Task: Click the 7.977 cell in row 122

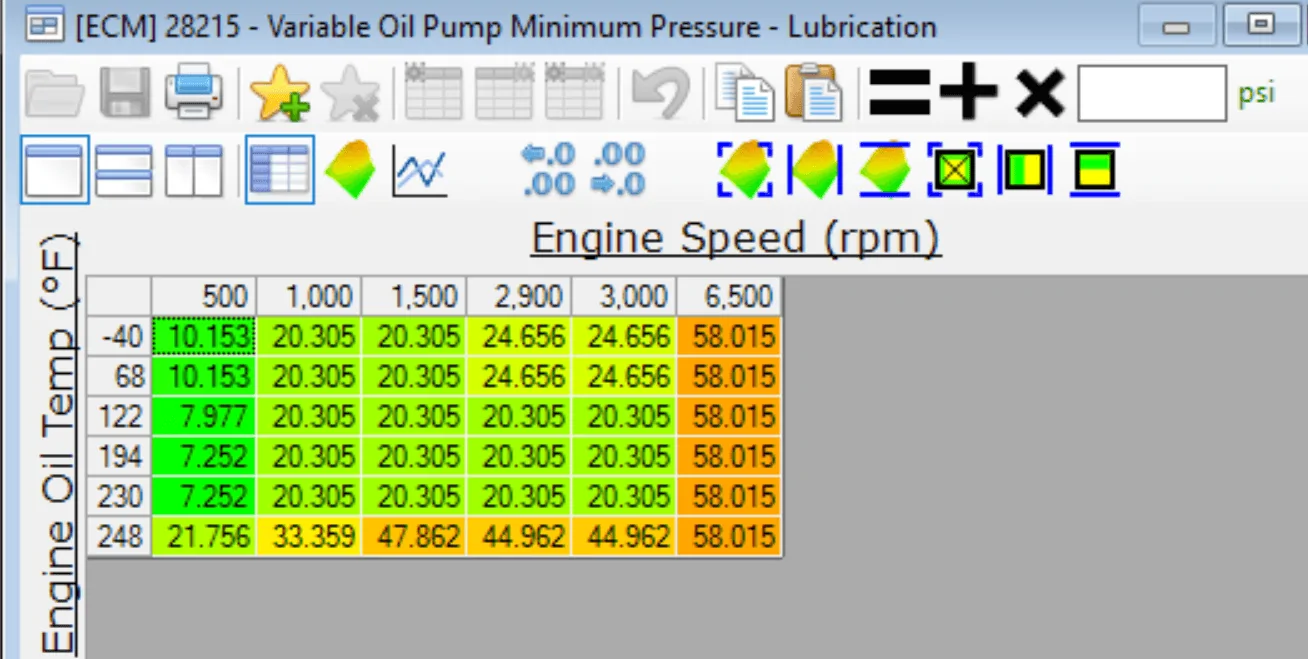Action: pos(204,416)
